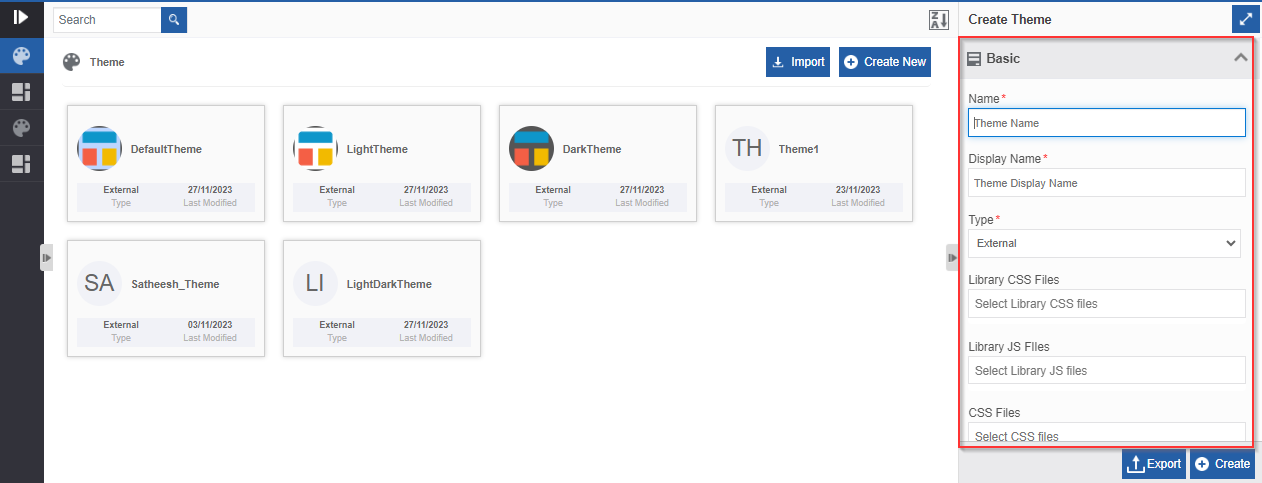1262x483 pixels.
Task: Click the Create New button
Action: (885, 62)
